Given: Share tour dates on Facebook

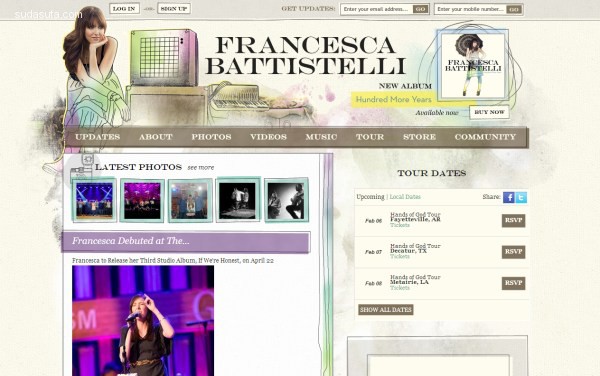Looking at the screenshot, I should (509, 197).
